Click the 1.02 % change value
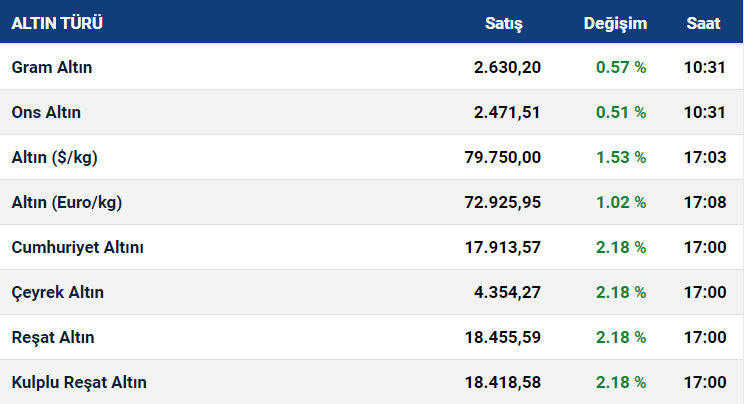744x404 pixels. (621, 202)
